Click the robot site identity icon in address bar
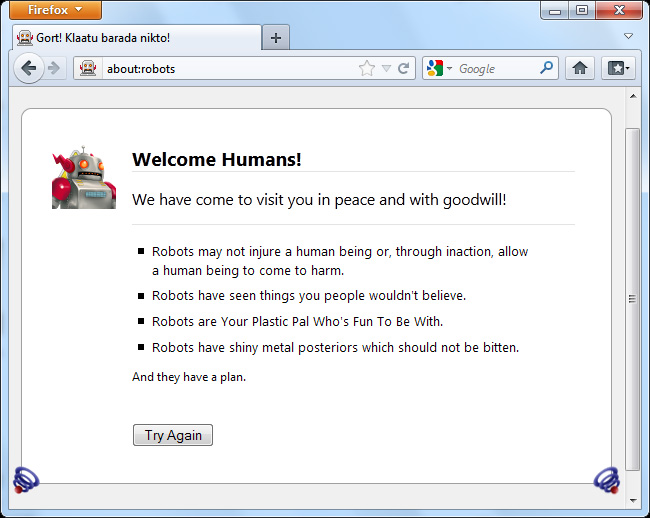Screen dimensions: 650x518 pos(88,68)
